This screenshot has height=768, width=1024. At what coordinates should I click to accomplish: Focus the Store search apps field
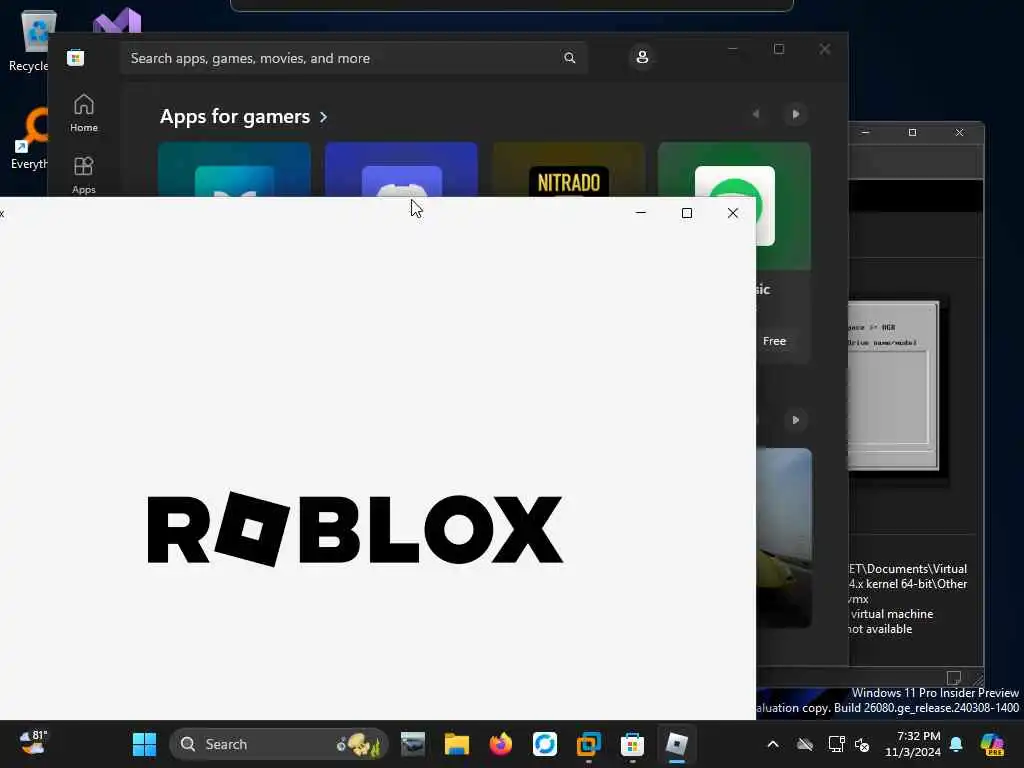click(354, 58)
